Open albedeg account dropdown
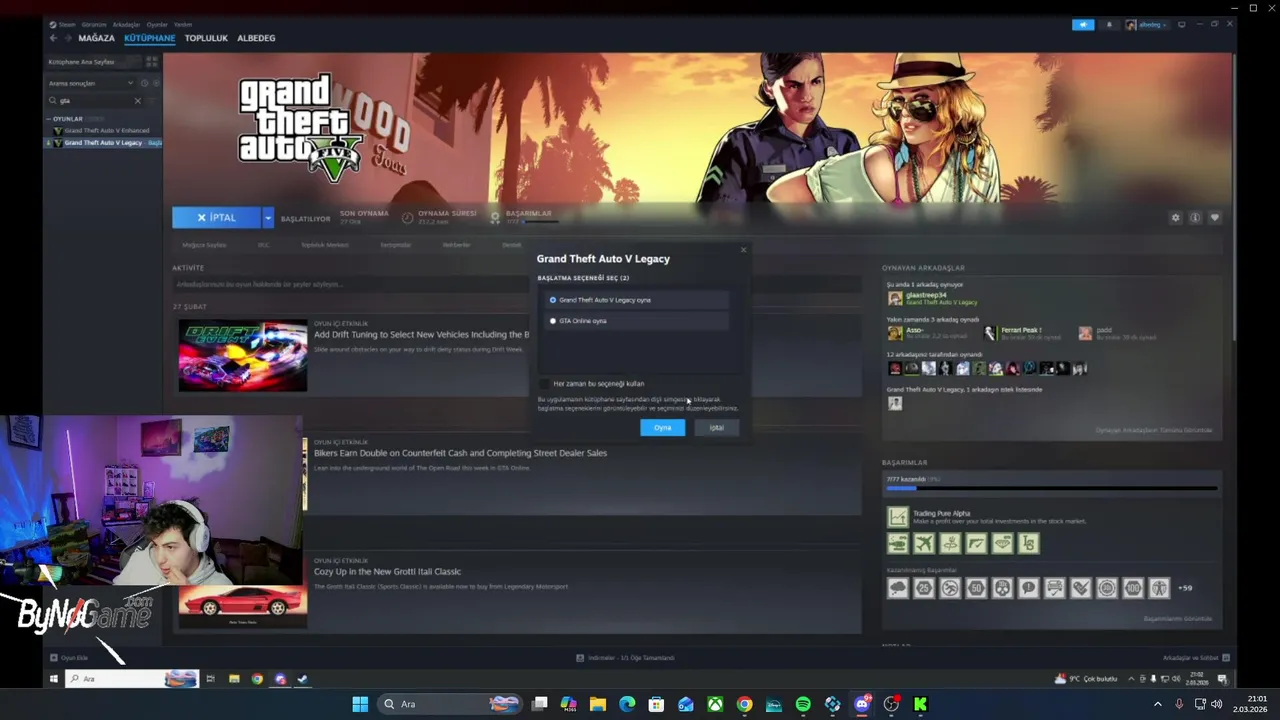1280x720 pixels. tap(1146, 25)
